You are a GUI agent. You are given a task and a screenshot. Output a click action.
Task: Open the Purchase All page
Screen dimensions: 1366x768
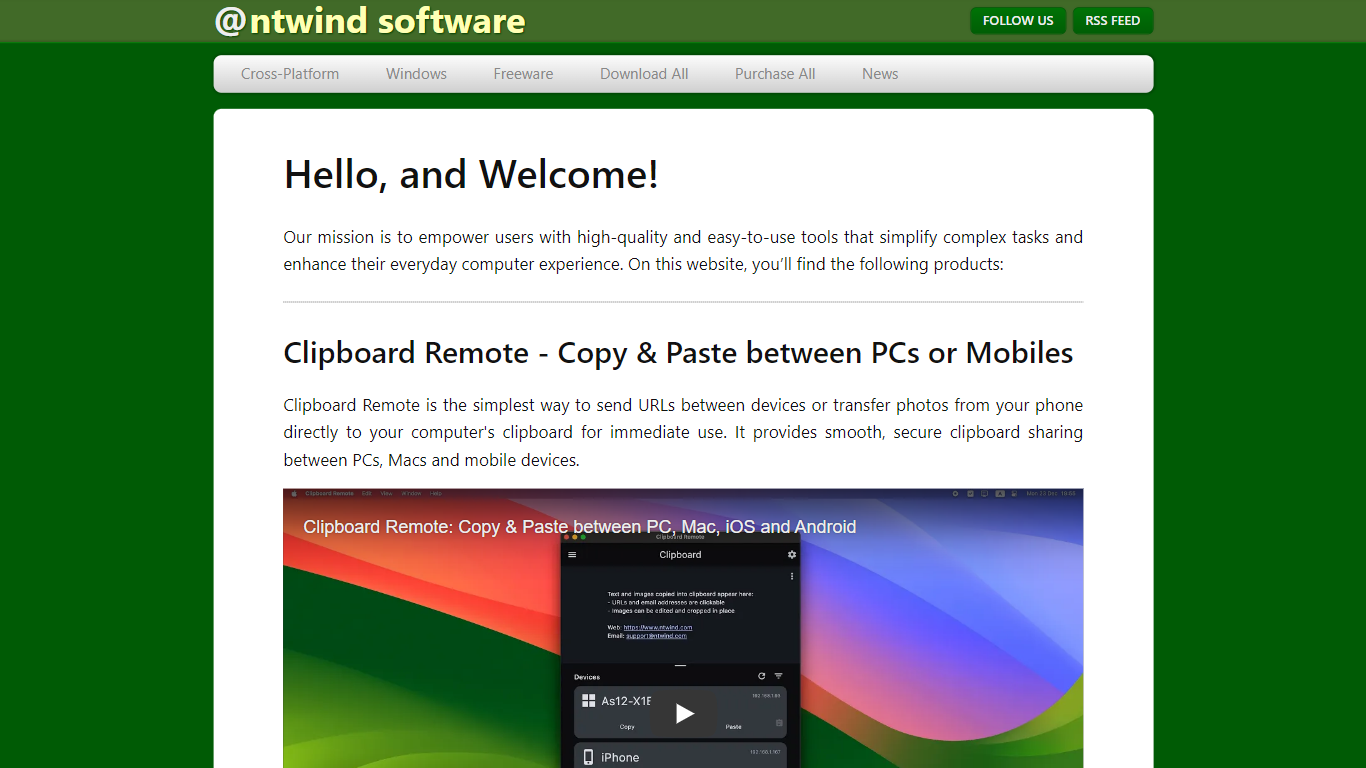(775, 74)
